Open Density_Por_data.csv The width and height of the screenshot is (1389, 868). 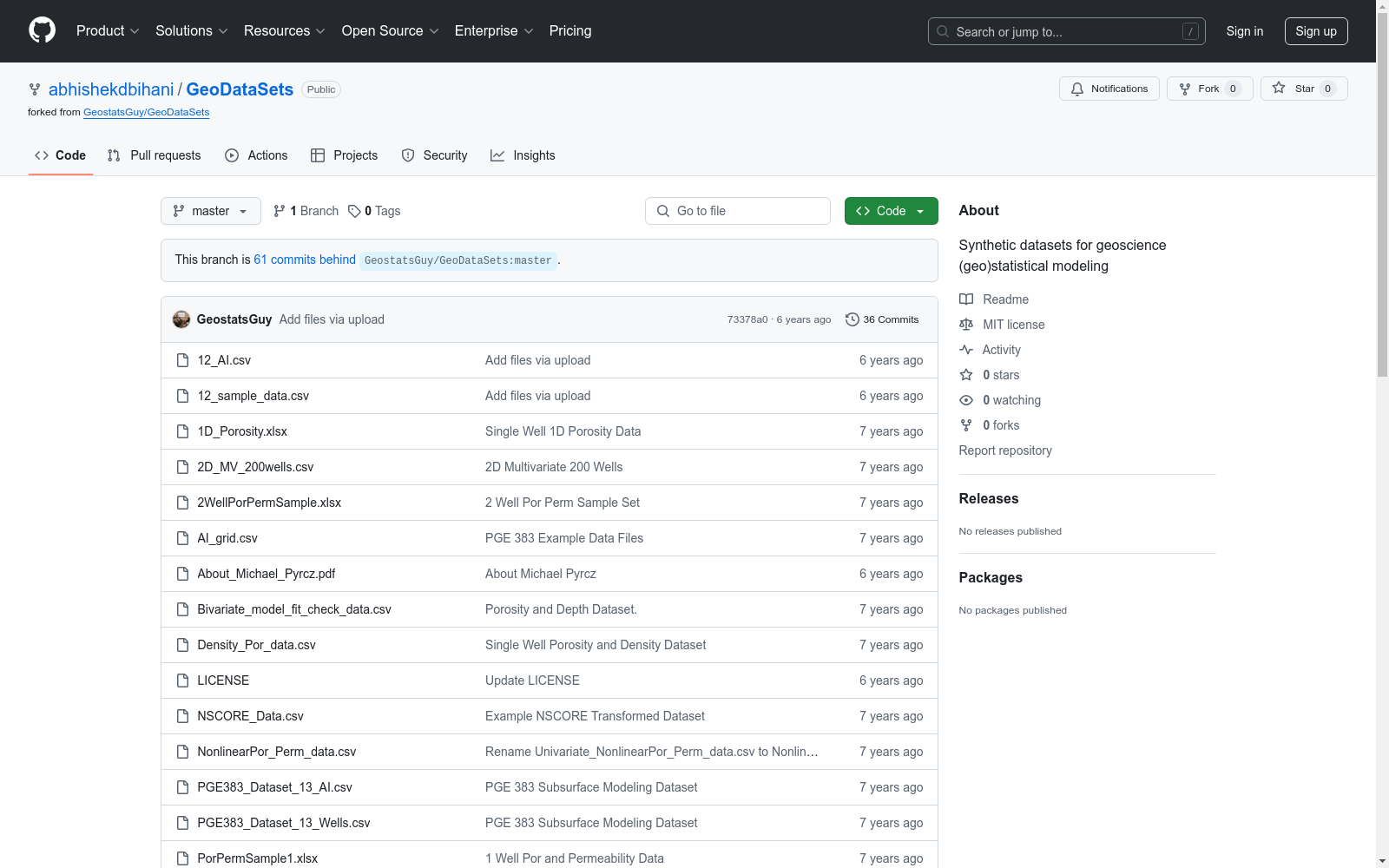coord(256,645)
